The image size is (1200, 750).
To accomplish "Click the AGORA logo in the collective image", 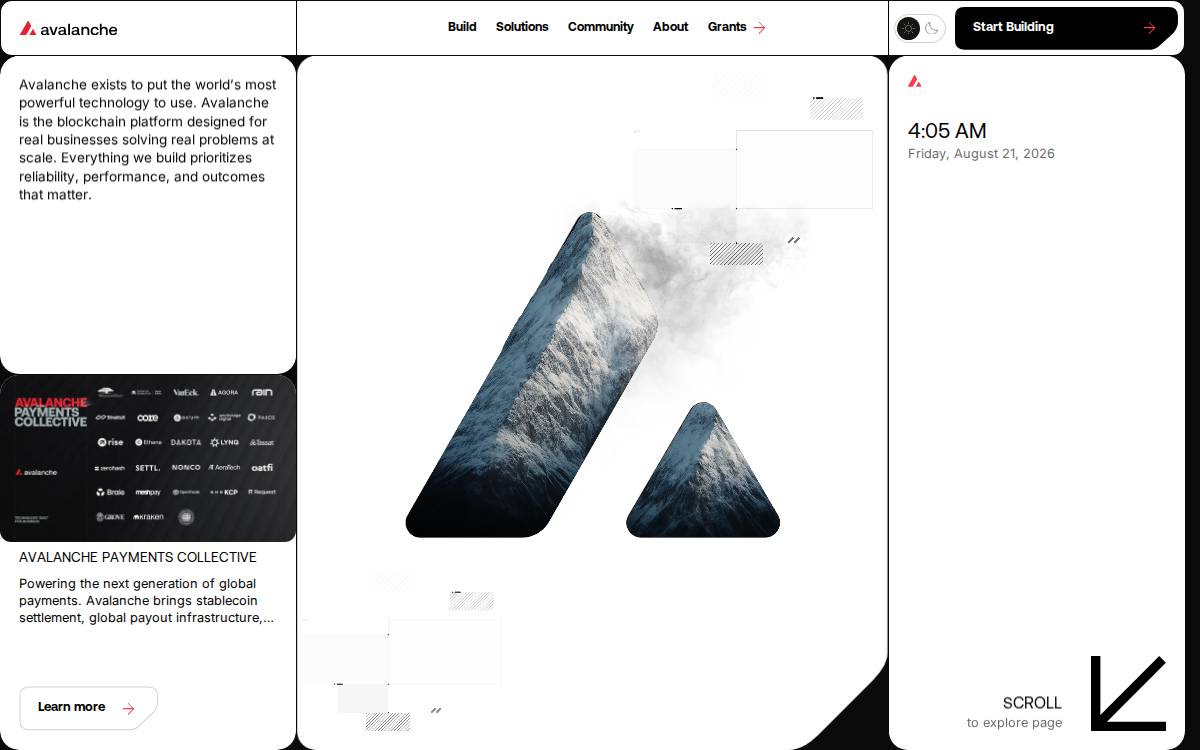I will click(224, 393).
